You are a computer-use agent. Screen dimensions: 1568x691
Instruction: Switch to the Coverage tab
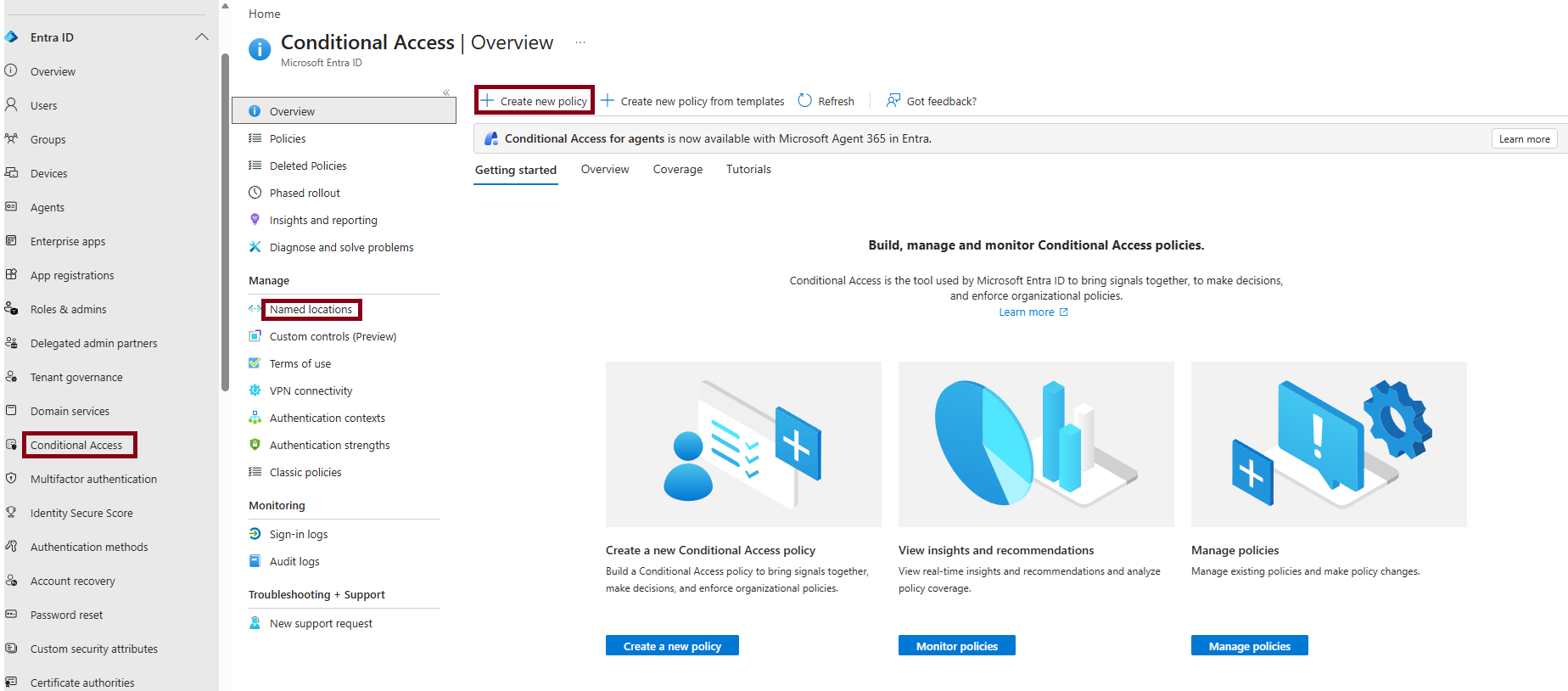(x=678, y=170)
